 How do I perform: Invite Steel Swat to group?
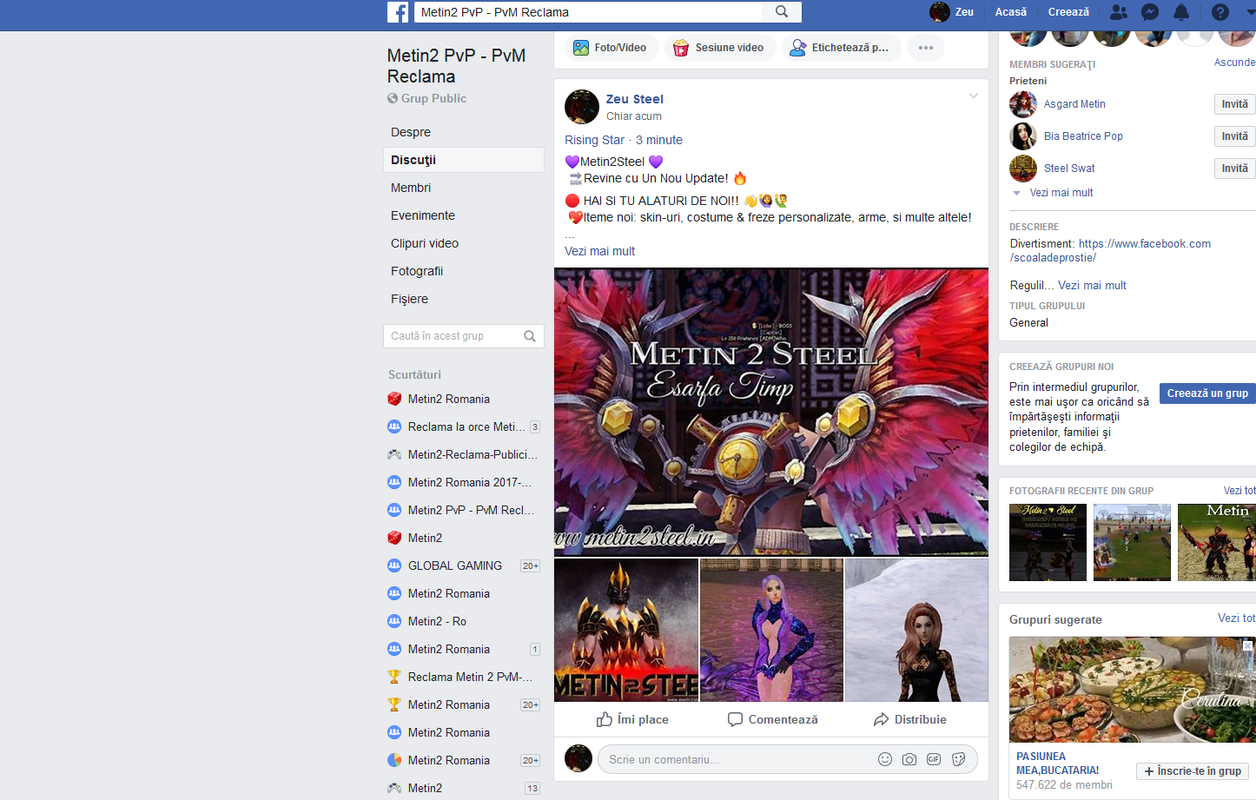point(1235,168)
